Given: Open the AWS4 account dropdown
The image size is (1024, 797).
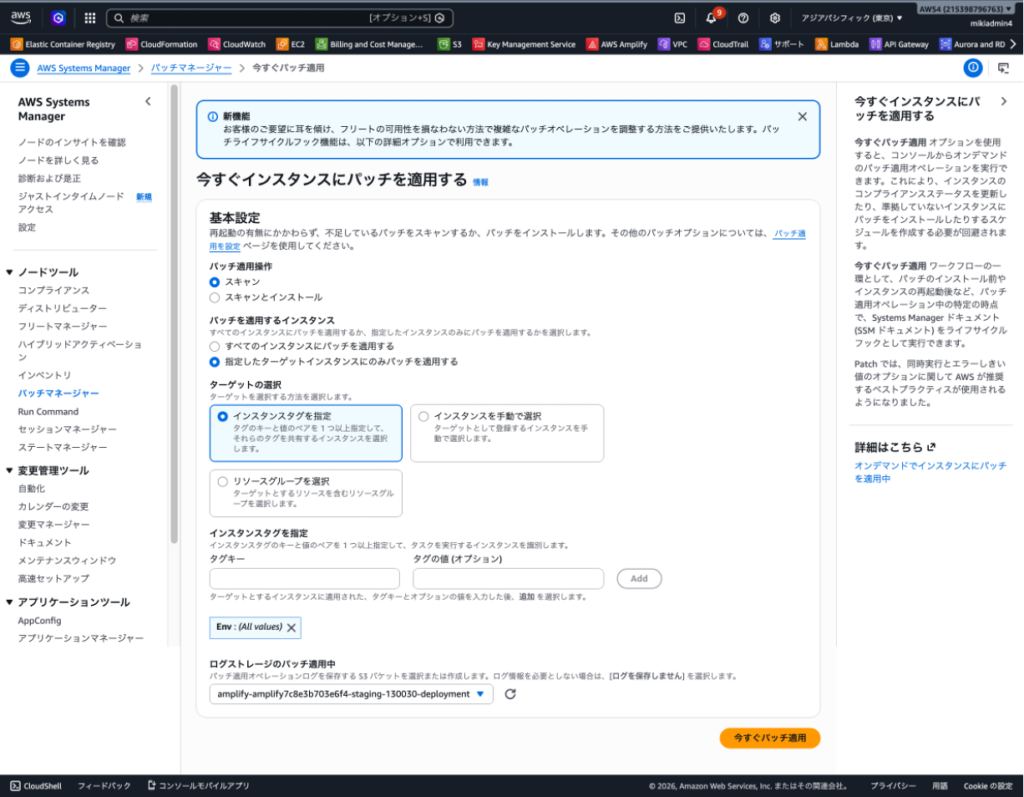Looking at the screenshot, I should tap(967, 9).
